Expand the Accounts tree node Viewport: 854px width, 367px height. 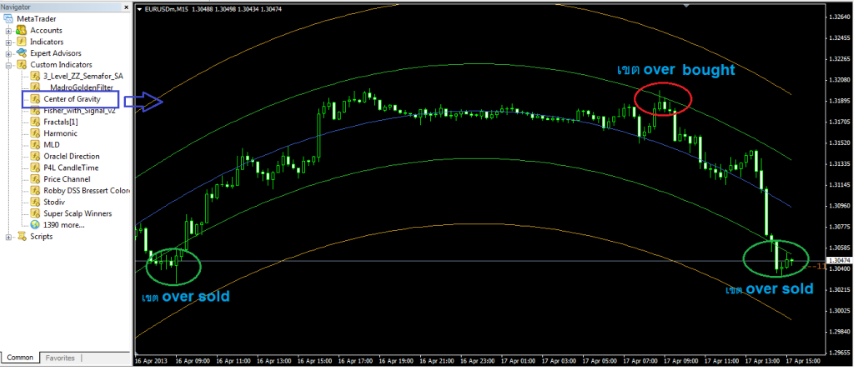coord(8,30)
